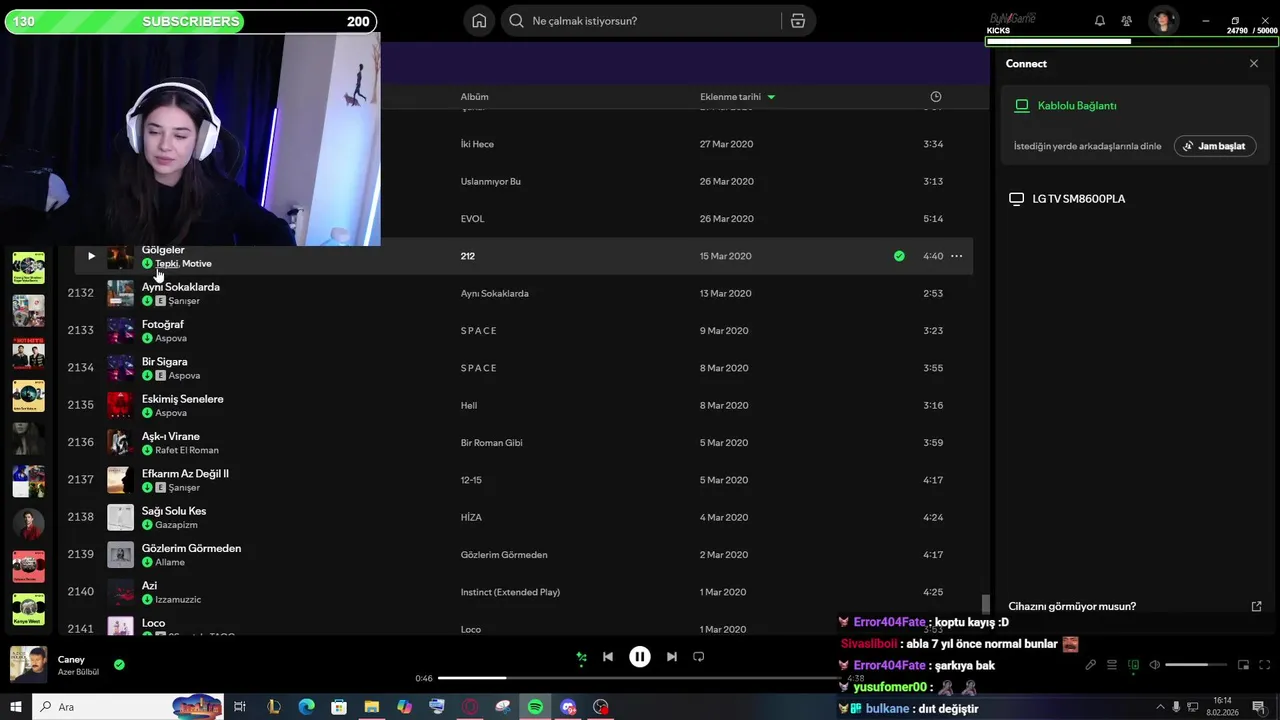Screen dimensions: 1280x720
Task: Open the browse icon beside the search bar
Action: tap(797, 21)
